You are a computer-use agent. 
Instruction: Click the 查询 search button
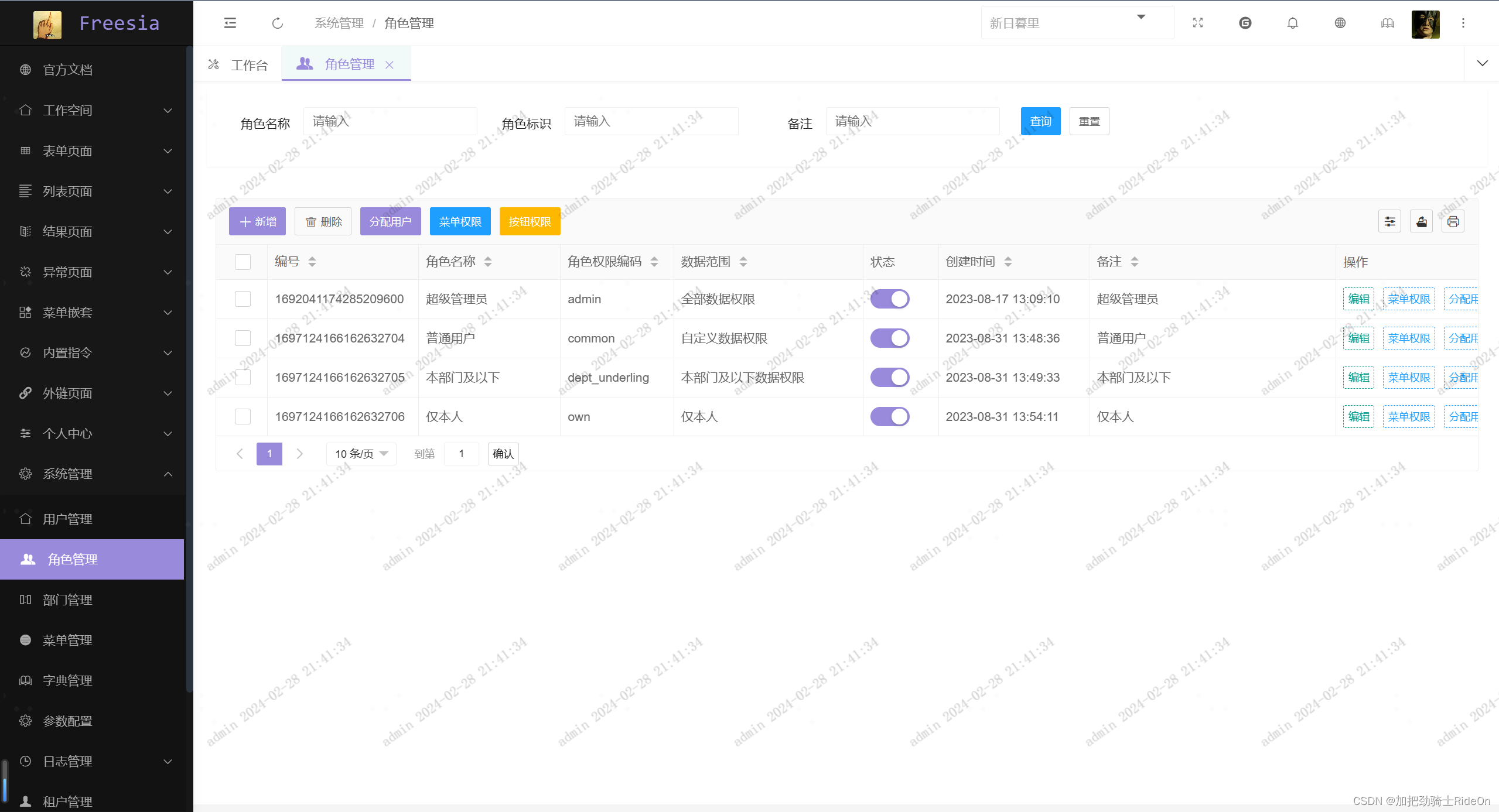[1041, 121]
